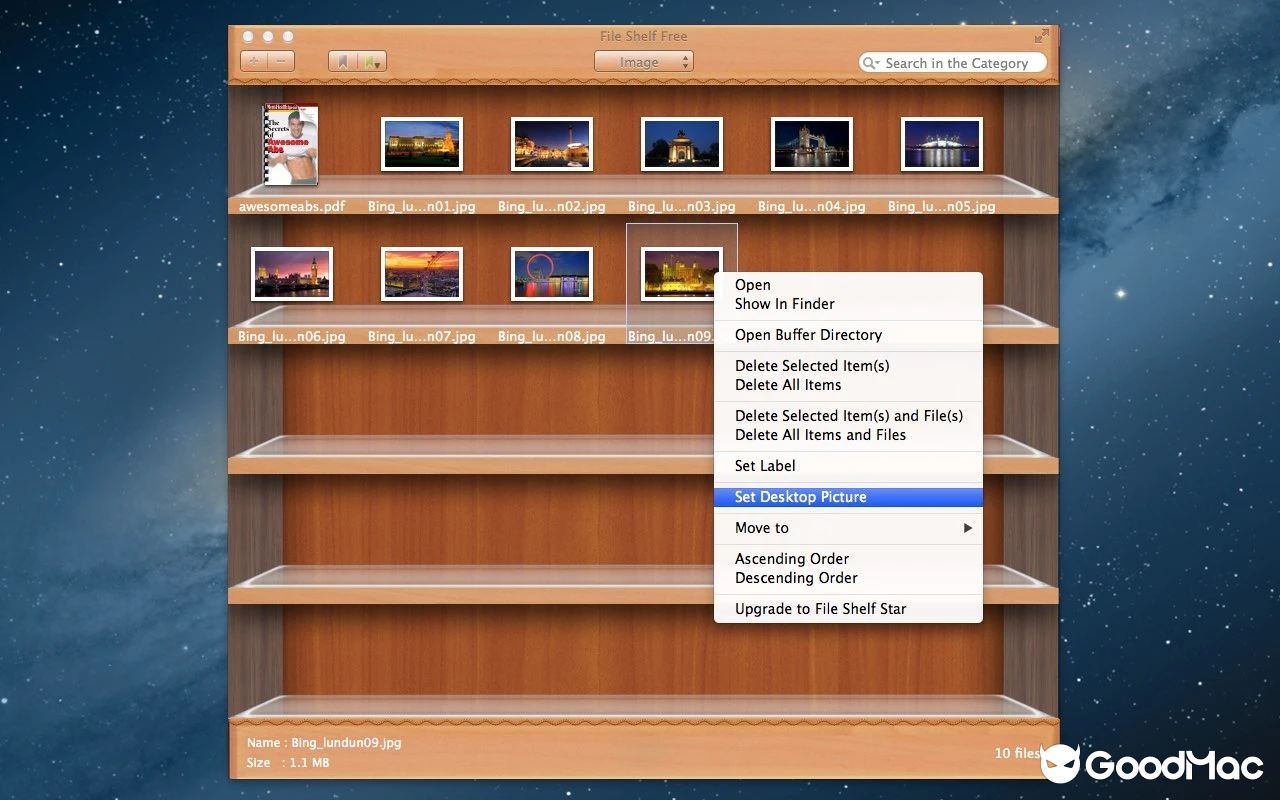Click the Bing_lu...n03.jpg file name
The width and height of the screenshot is (1280, 800).
[x=682, y=206]
